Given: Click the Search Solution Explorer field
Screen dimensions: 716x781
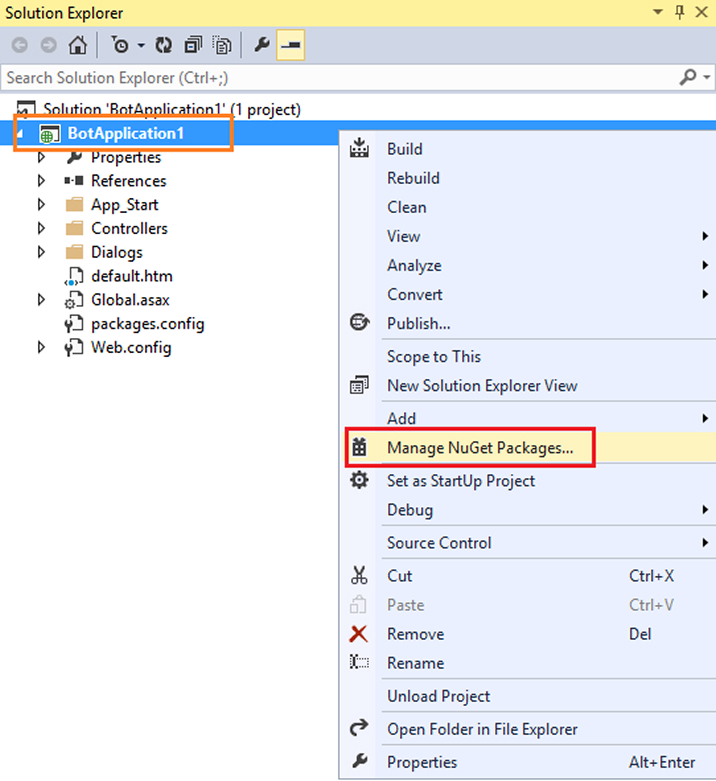Looking at the screenshot, I should point(339,78).
